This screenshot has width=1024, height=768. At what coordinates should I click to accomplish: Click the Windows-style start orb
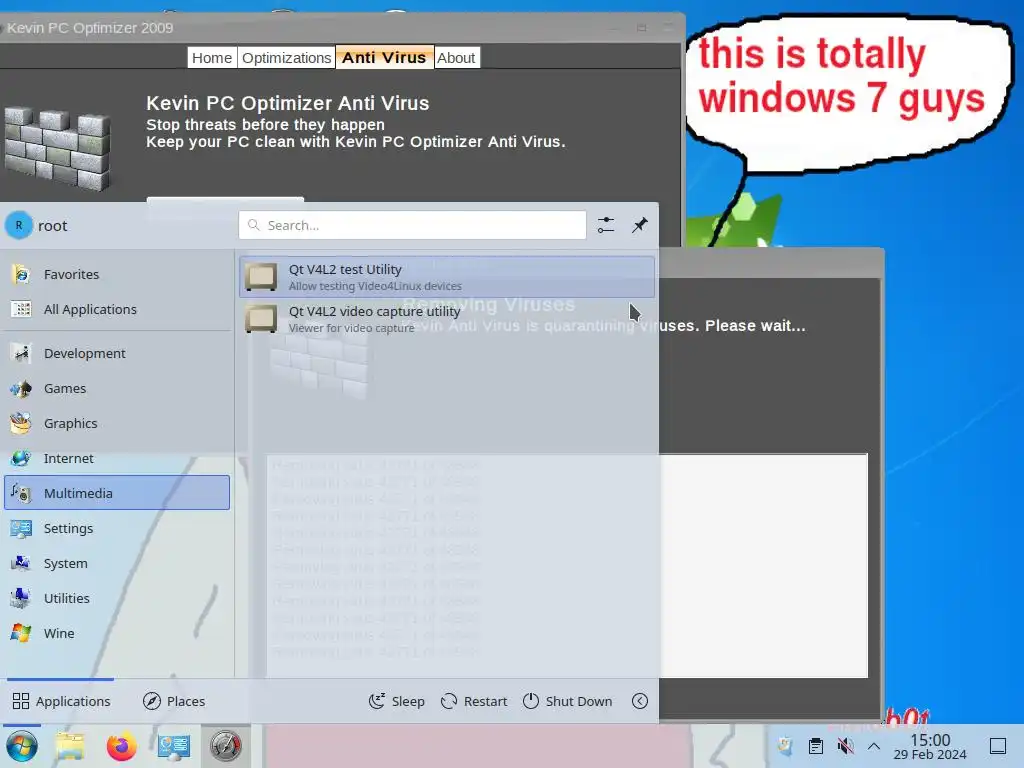(22, 746)
